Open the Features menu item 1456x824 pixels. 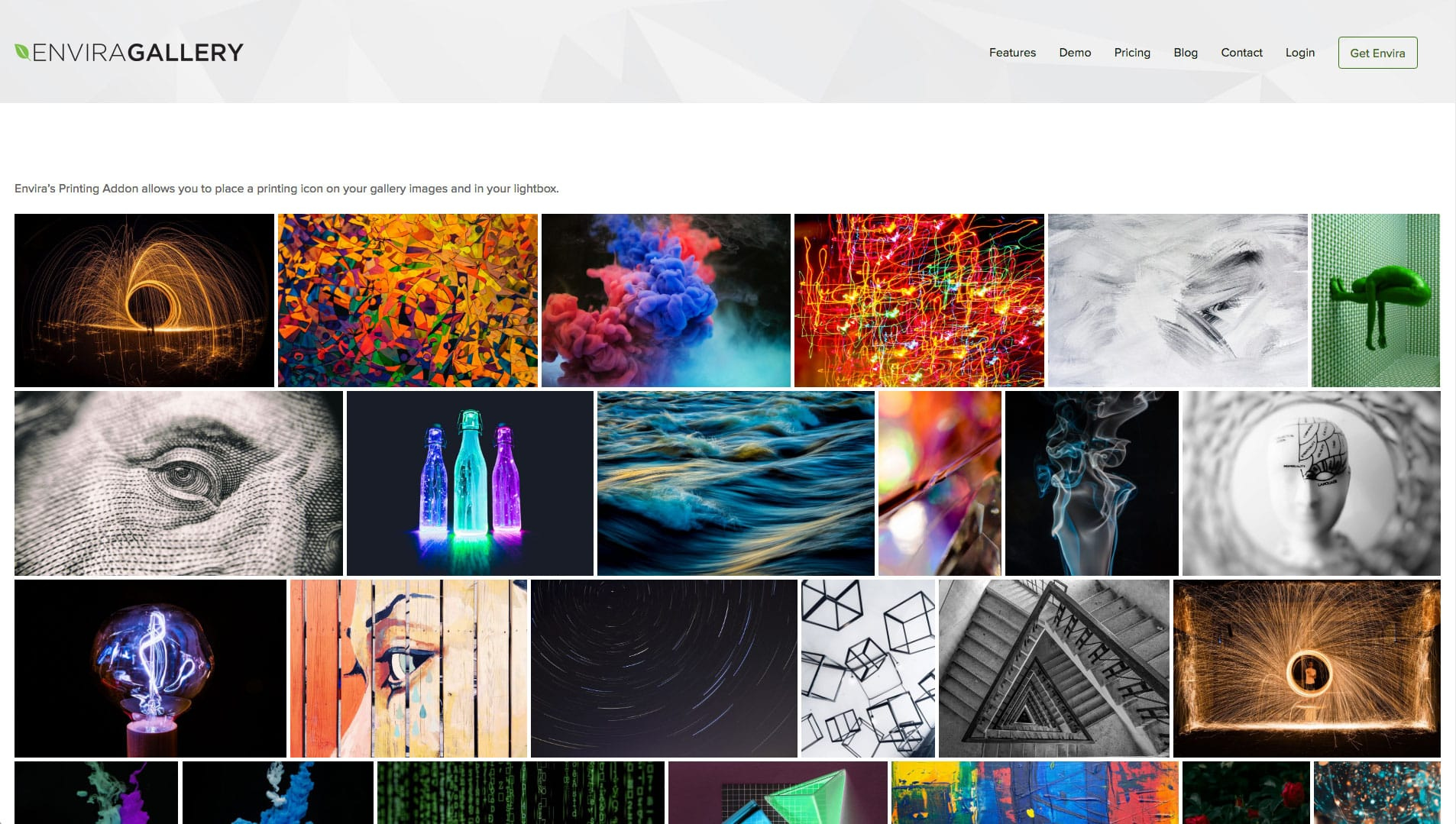click(x=1012, y=53)
